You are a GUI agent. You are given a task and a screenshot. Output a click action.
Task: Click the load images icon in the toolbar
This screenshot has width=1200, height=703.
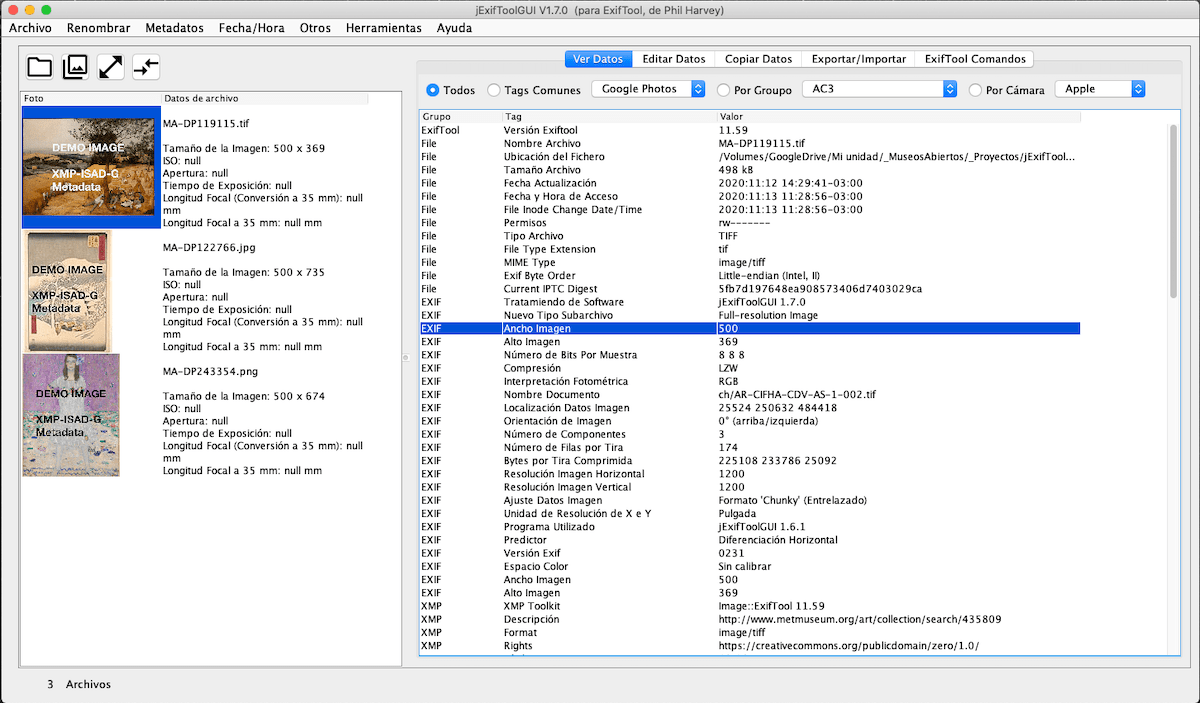click(75, 67)
